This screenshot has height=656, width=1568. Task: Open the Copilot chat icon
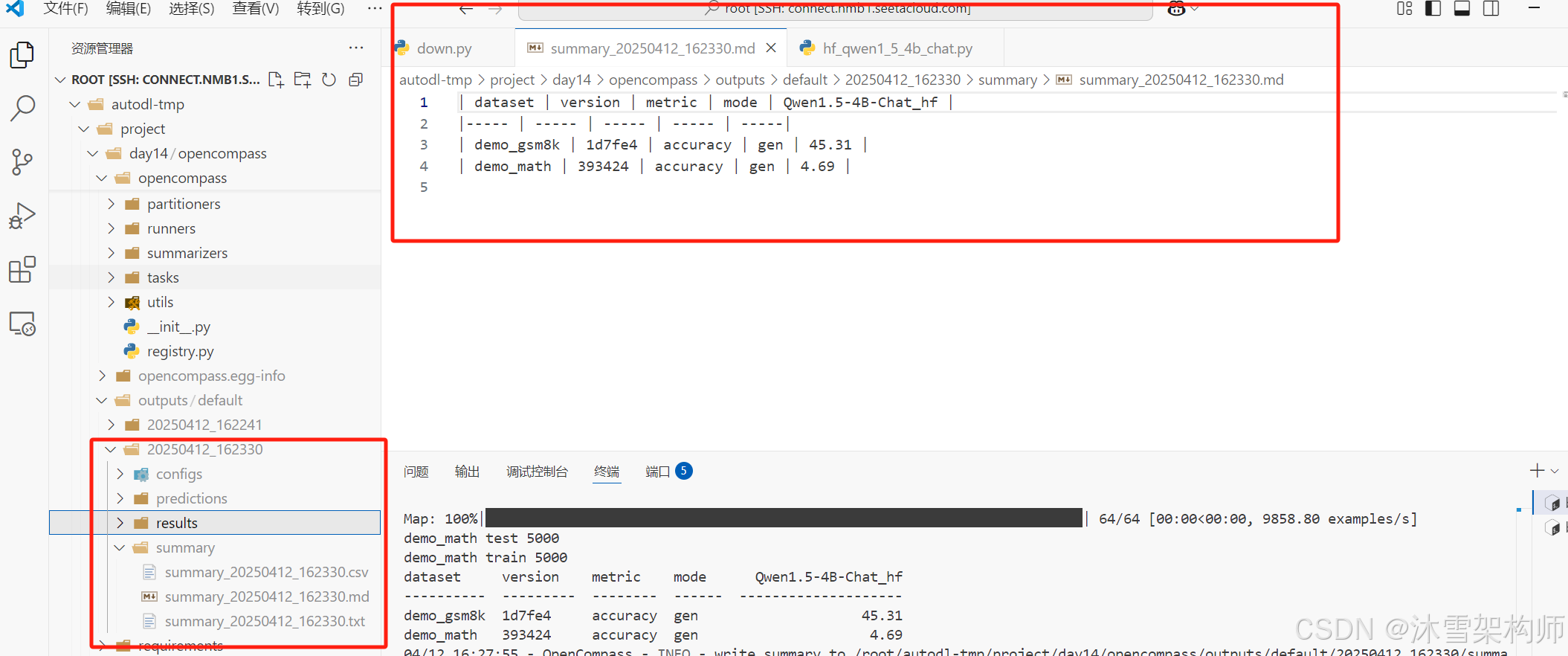pyautogui.click(x=1176, y=9)
